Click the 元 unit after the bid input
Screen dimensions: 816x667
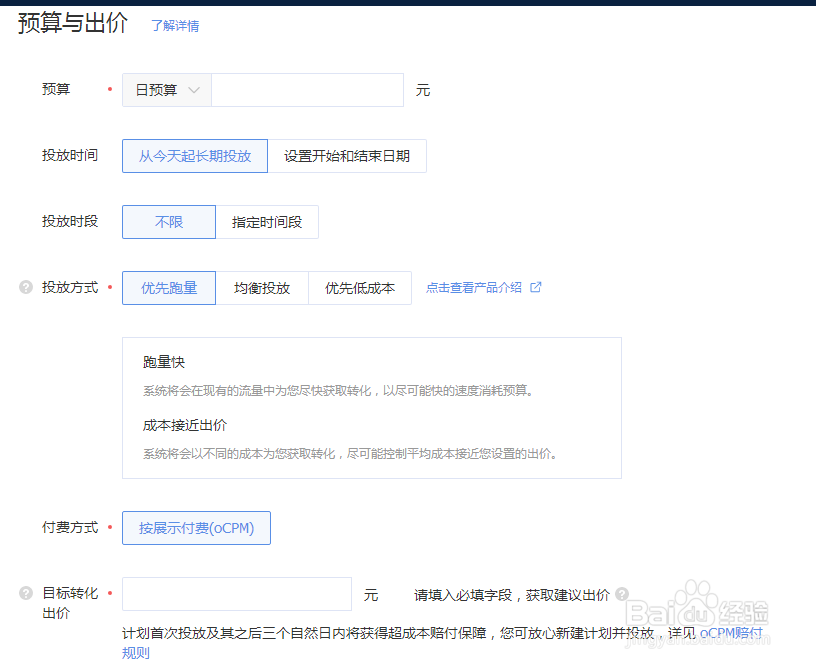click(x=371, y=595)
